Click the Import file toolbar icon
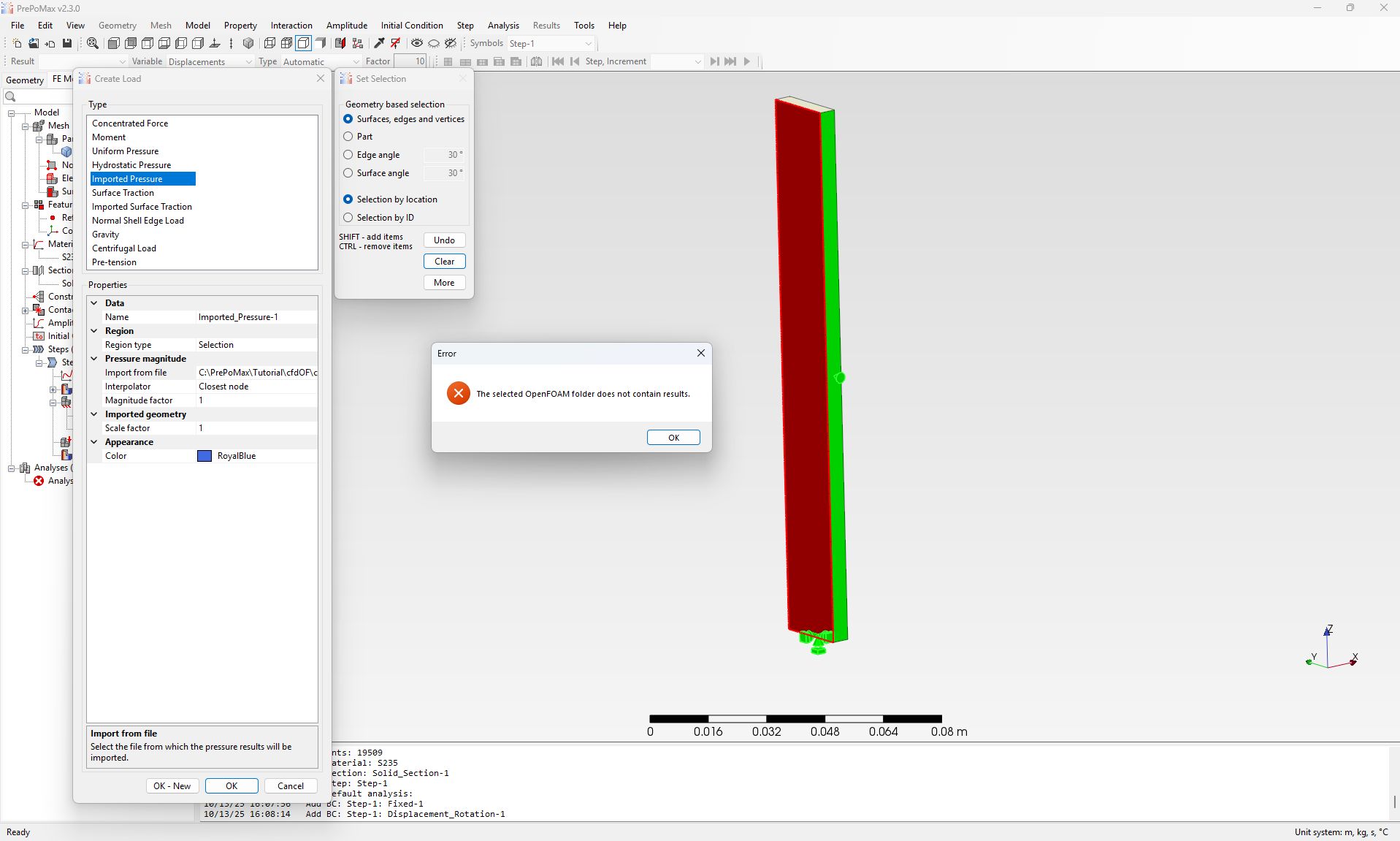Image resolution: width=1400 pixels, height=841 pixels. point(50,44)
